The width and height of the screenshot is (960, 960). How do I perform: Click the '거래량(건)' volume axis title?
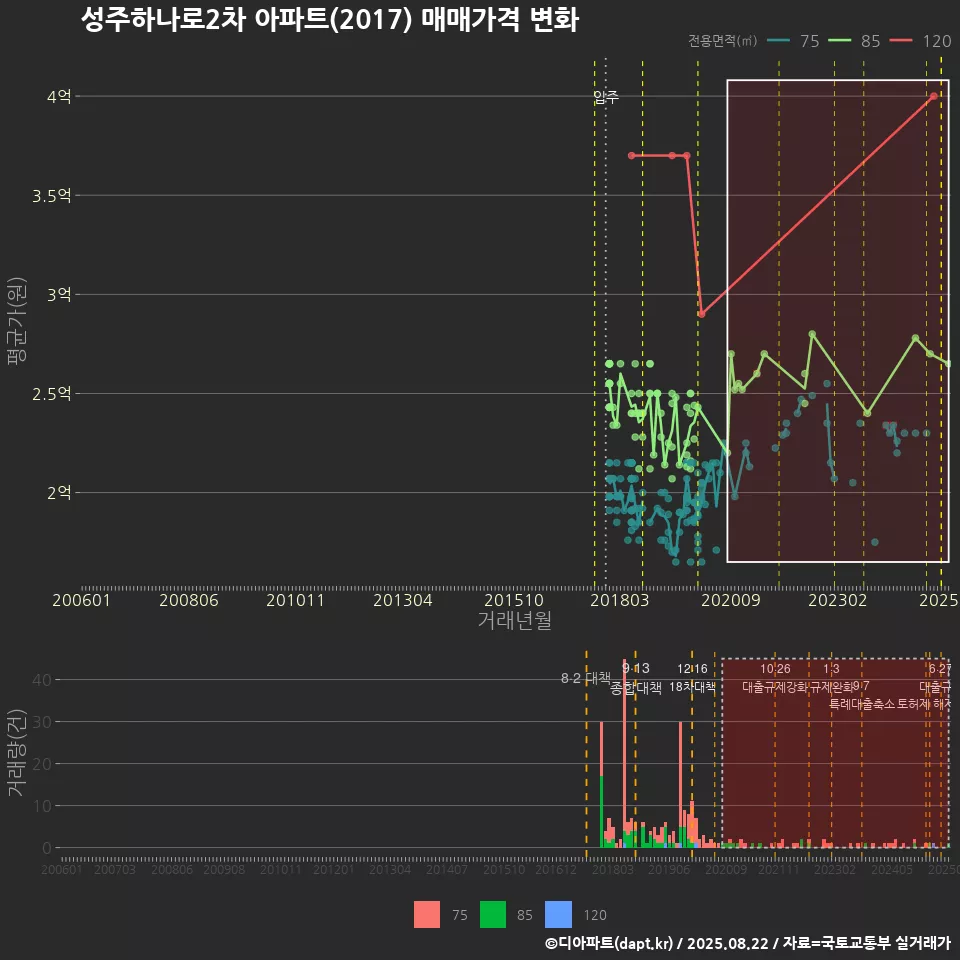coord(17,753)
